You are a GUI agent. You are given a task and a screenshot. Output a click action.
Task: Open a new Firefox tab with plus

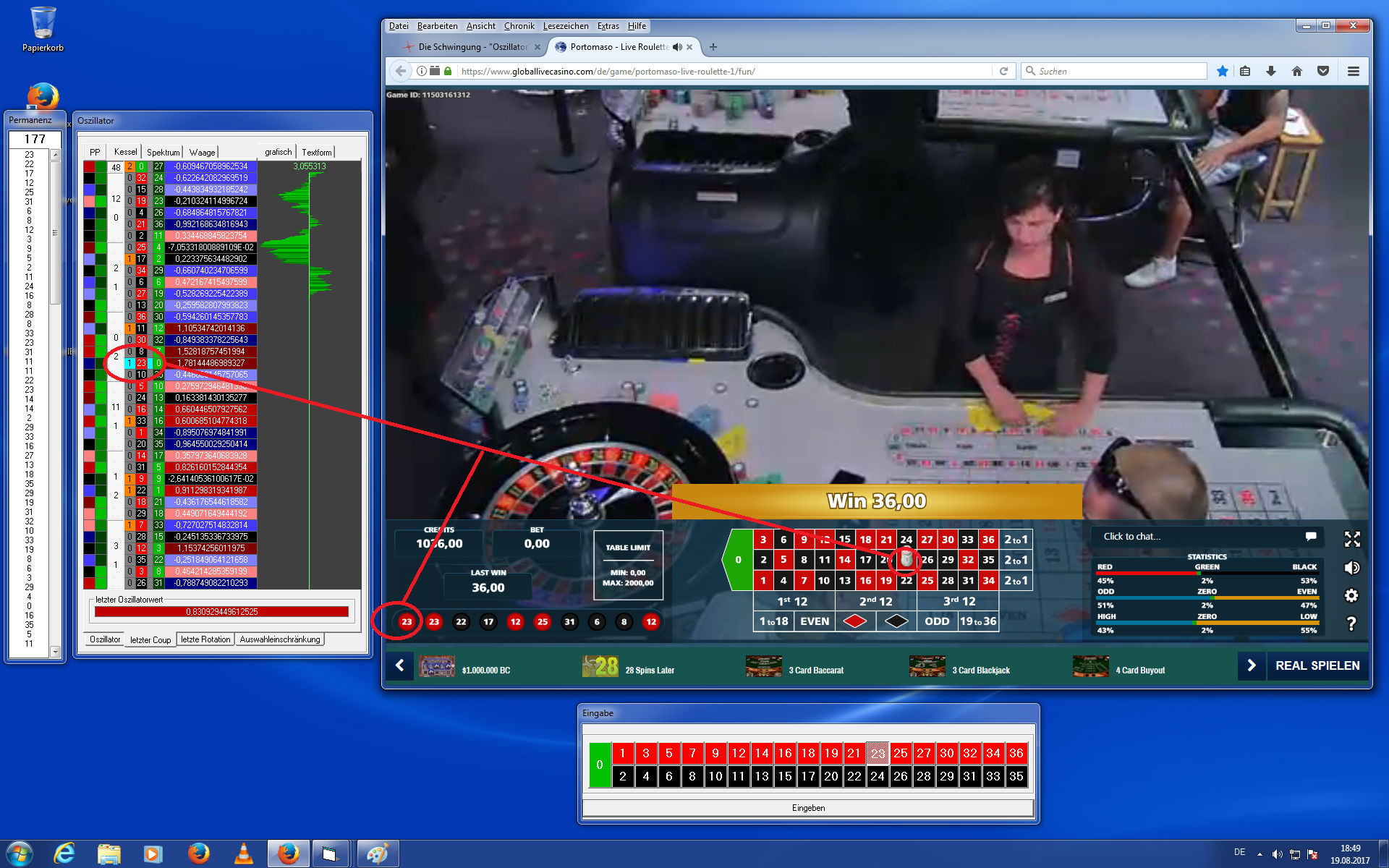(713, 47)
